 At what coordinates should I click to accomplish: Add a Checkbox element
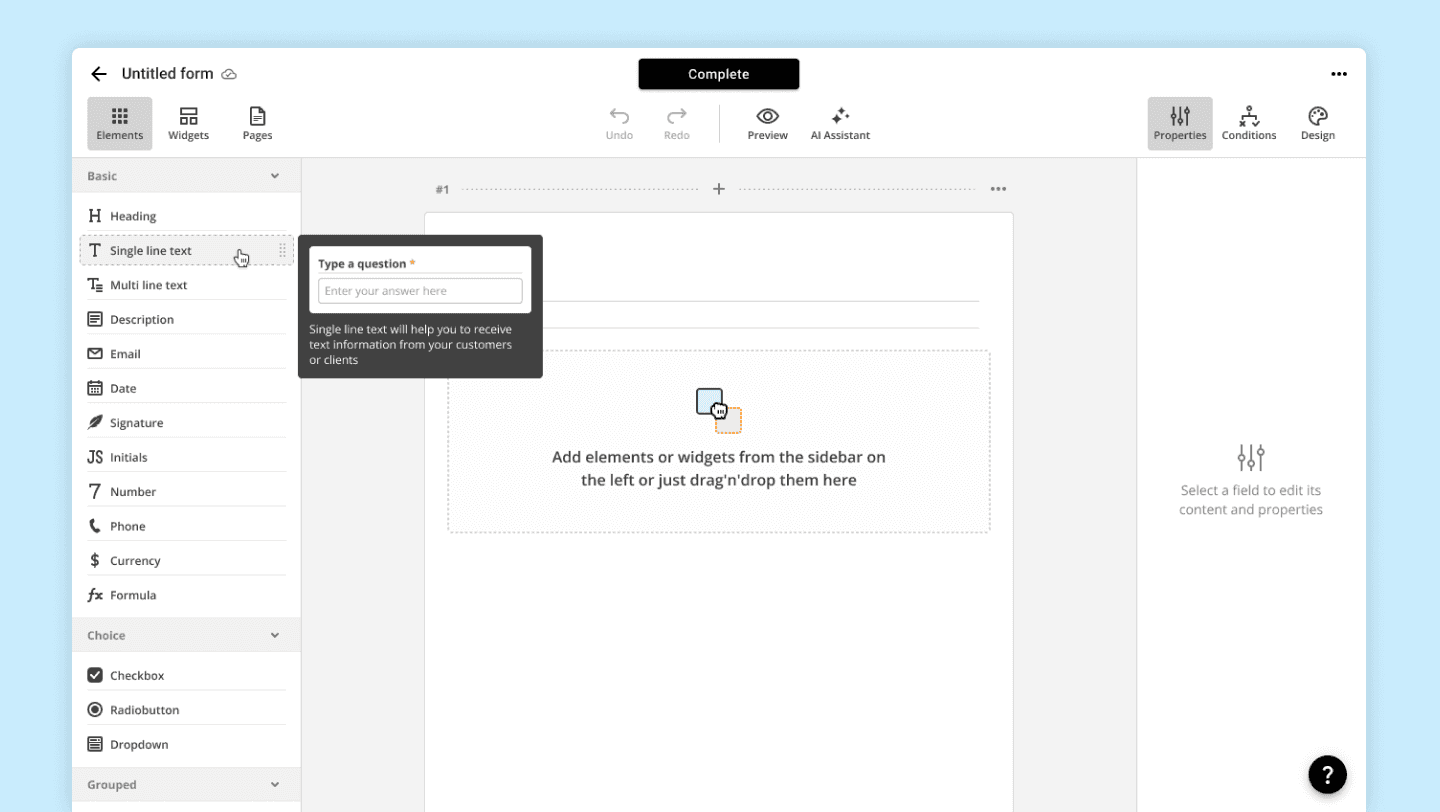tap(186, 676)
